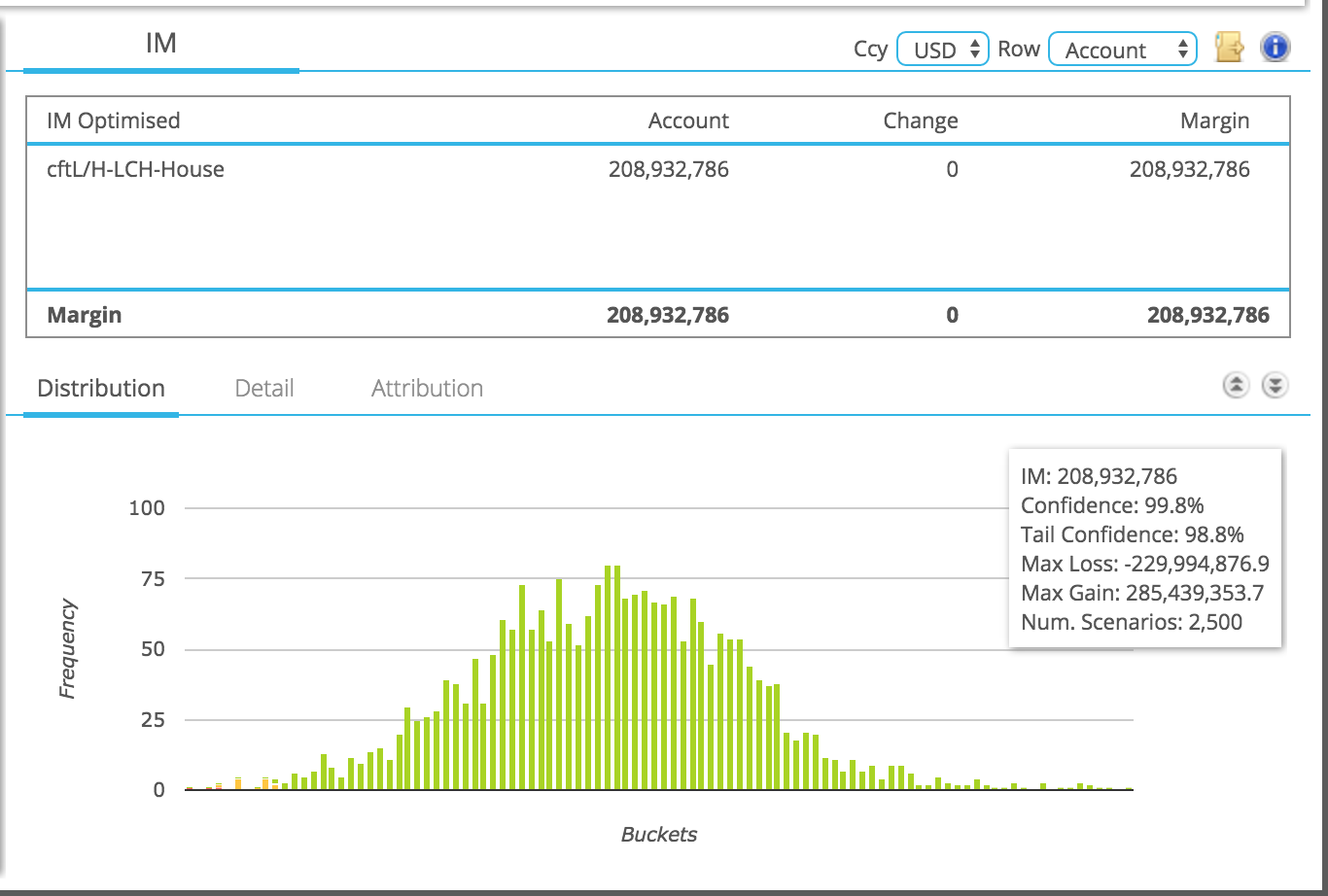
Task: Click the Confidence: 99.8% tooltip line
Action: 1112,505
